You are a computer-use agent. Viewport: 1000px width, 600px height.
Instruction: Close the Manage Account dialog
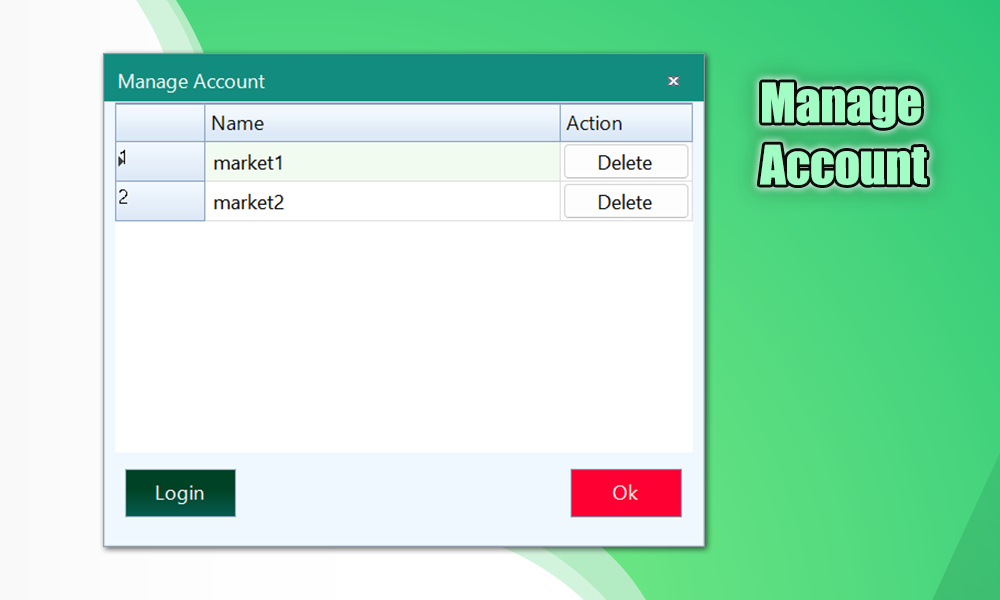pyautogui.click(x=673, y=81)
